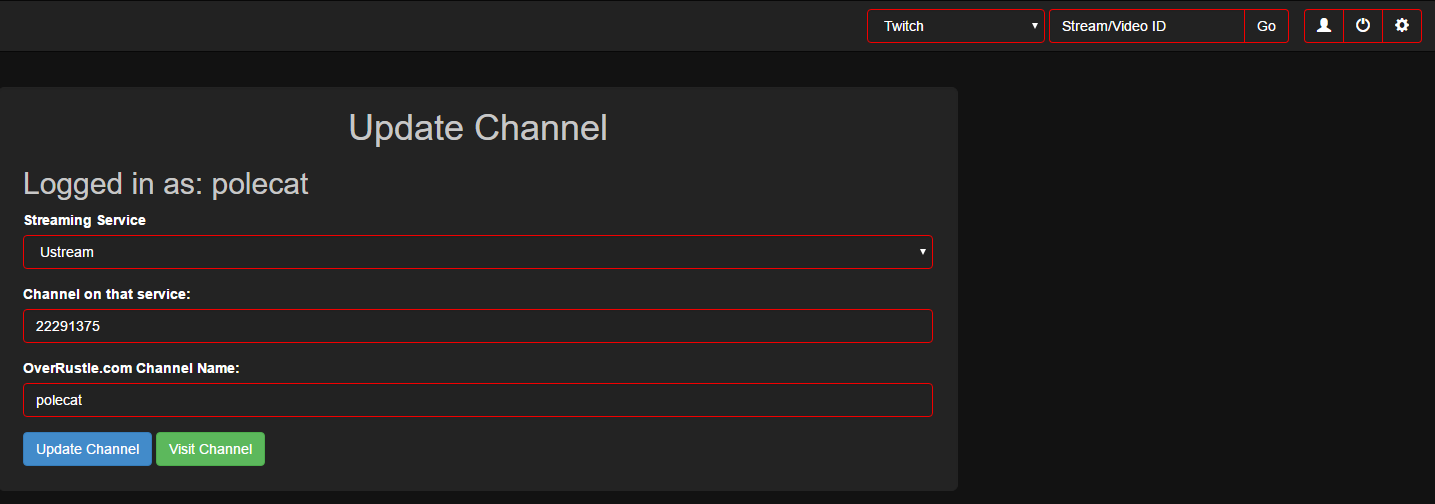The height and width of the screenshot is (504, 1435).
Task: Click the 'OverRustle.com Channel Name:' label
Action: tap(132, 368)
